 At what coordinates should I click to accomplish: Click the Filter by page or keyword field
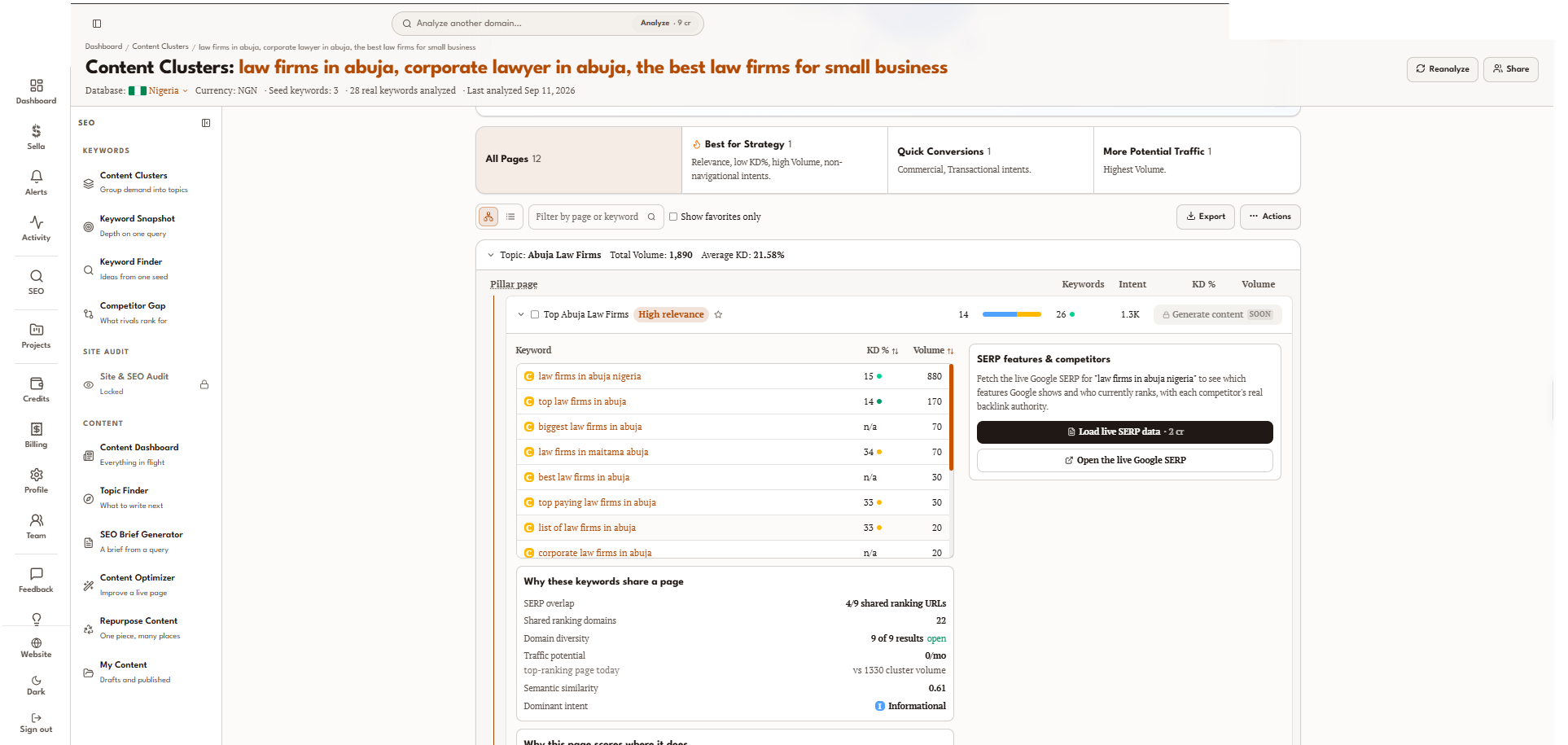[x=596, y=217]
